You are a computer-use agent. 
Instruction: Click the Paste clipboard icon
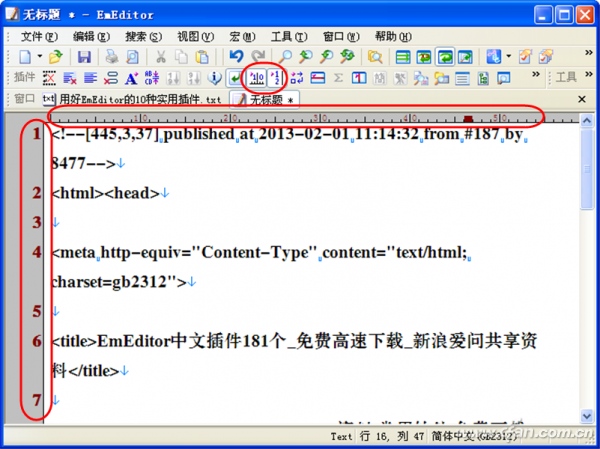coord(202,57)
